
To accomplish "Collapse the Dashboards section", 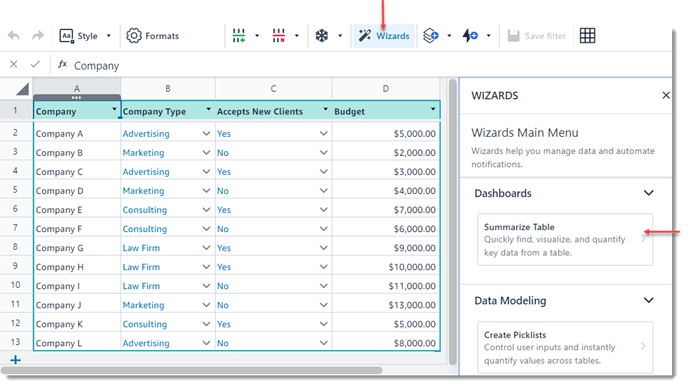I will (x=649, y=193).
